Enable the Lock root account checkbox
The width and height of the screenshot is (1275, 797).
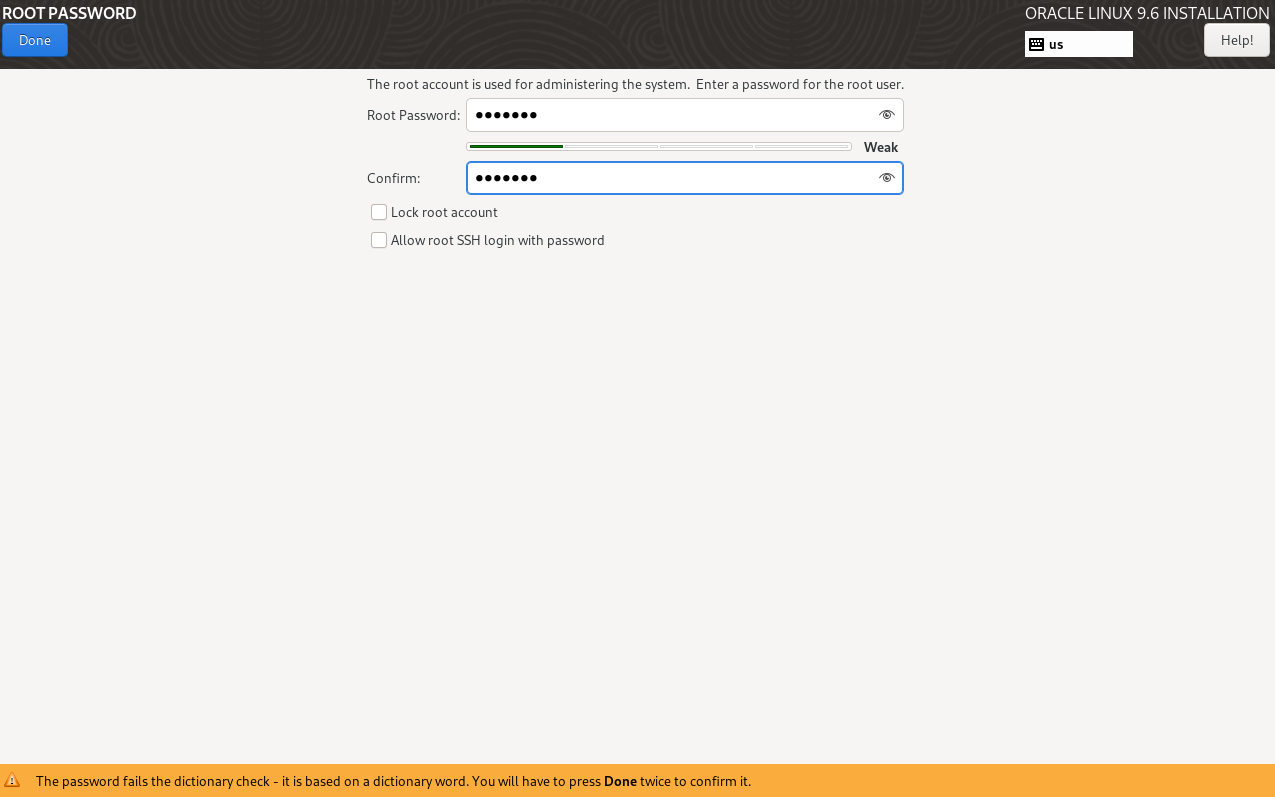pyautogui.click(x=379, y=212)
